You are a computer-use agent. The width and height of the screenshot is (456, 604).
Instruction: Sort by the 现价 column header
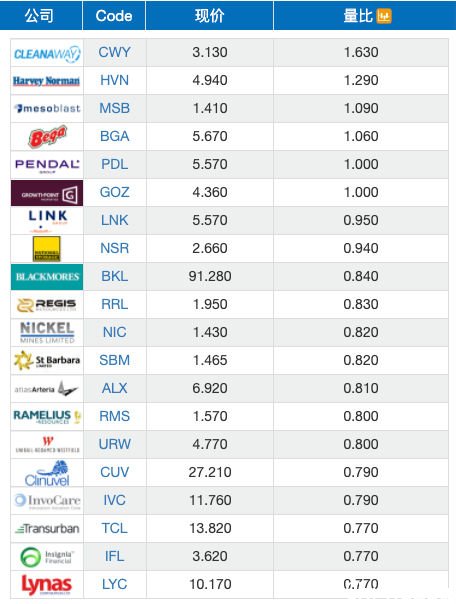210,16
